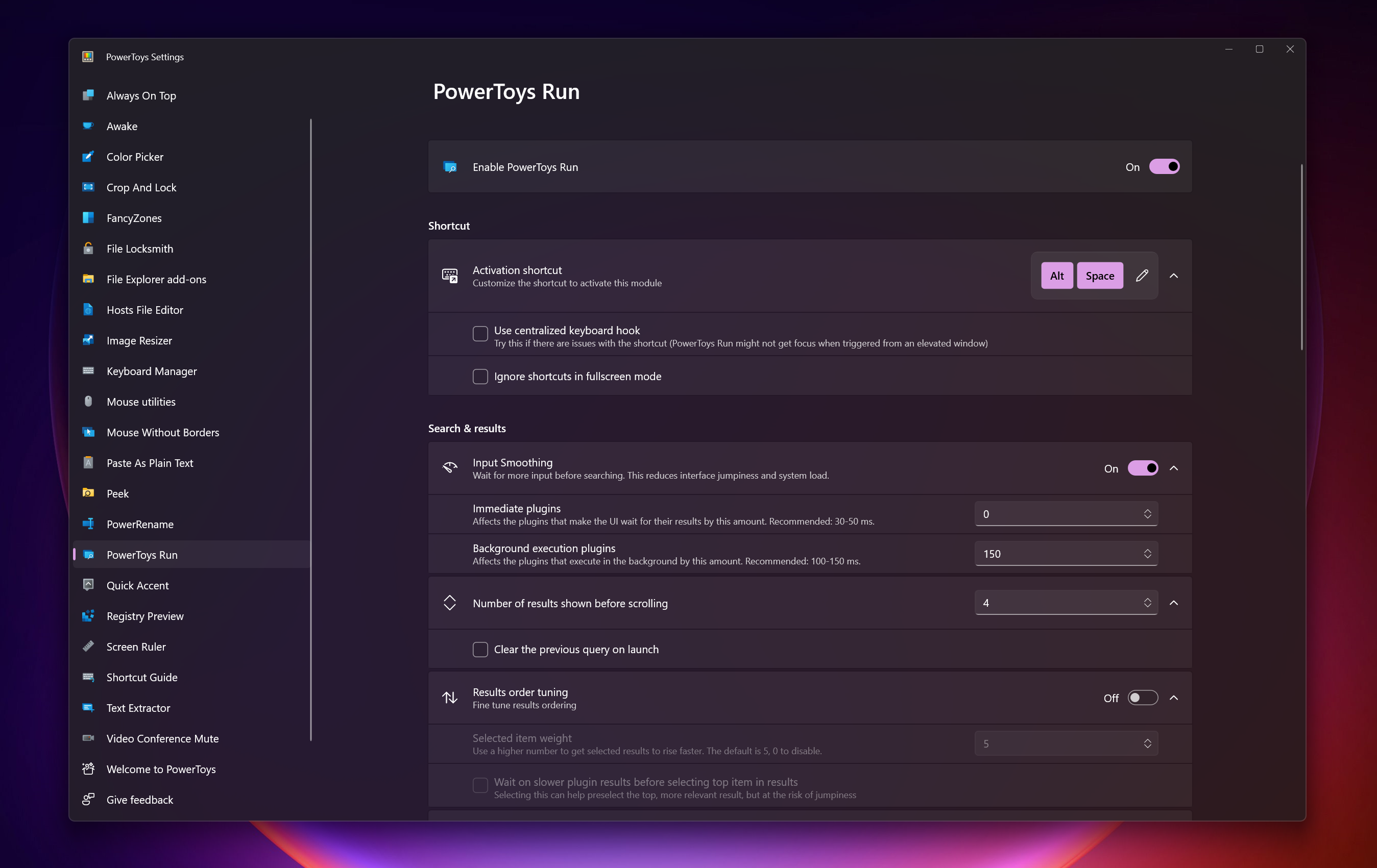Toggle Input Smoothing on/off

tap(1142, 468)
